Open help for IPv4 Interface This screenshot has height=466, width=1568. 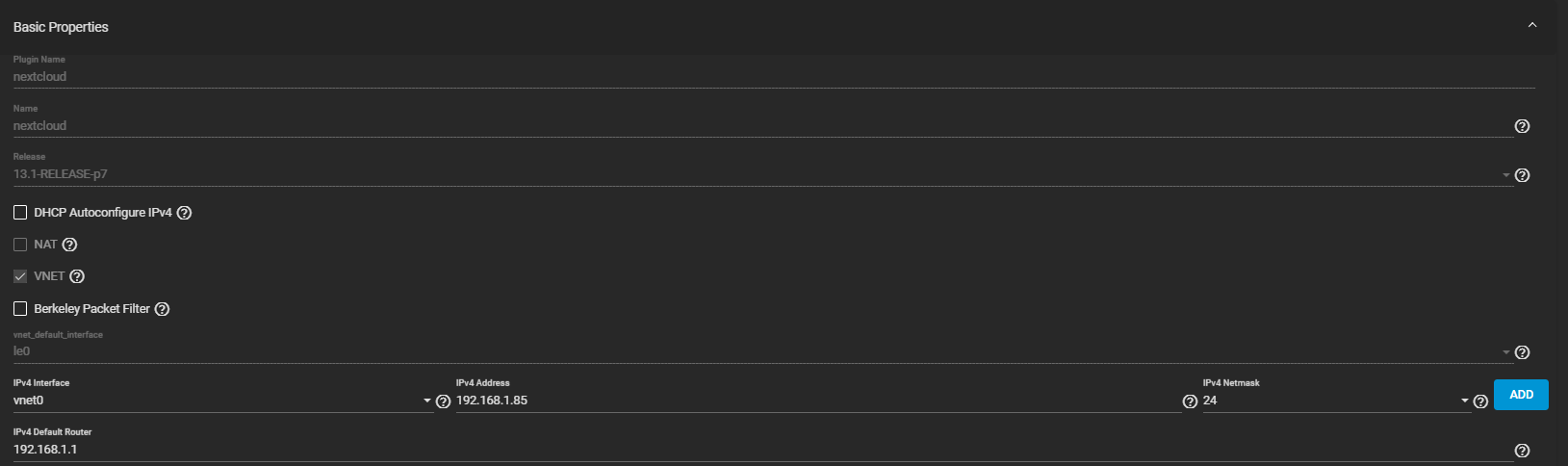[x=443, y=401]
